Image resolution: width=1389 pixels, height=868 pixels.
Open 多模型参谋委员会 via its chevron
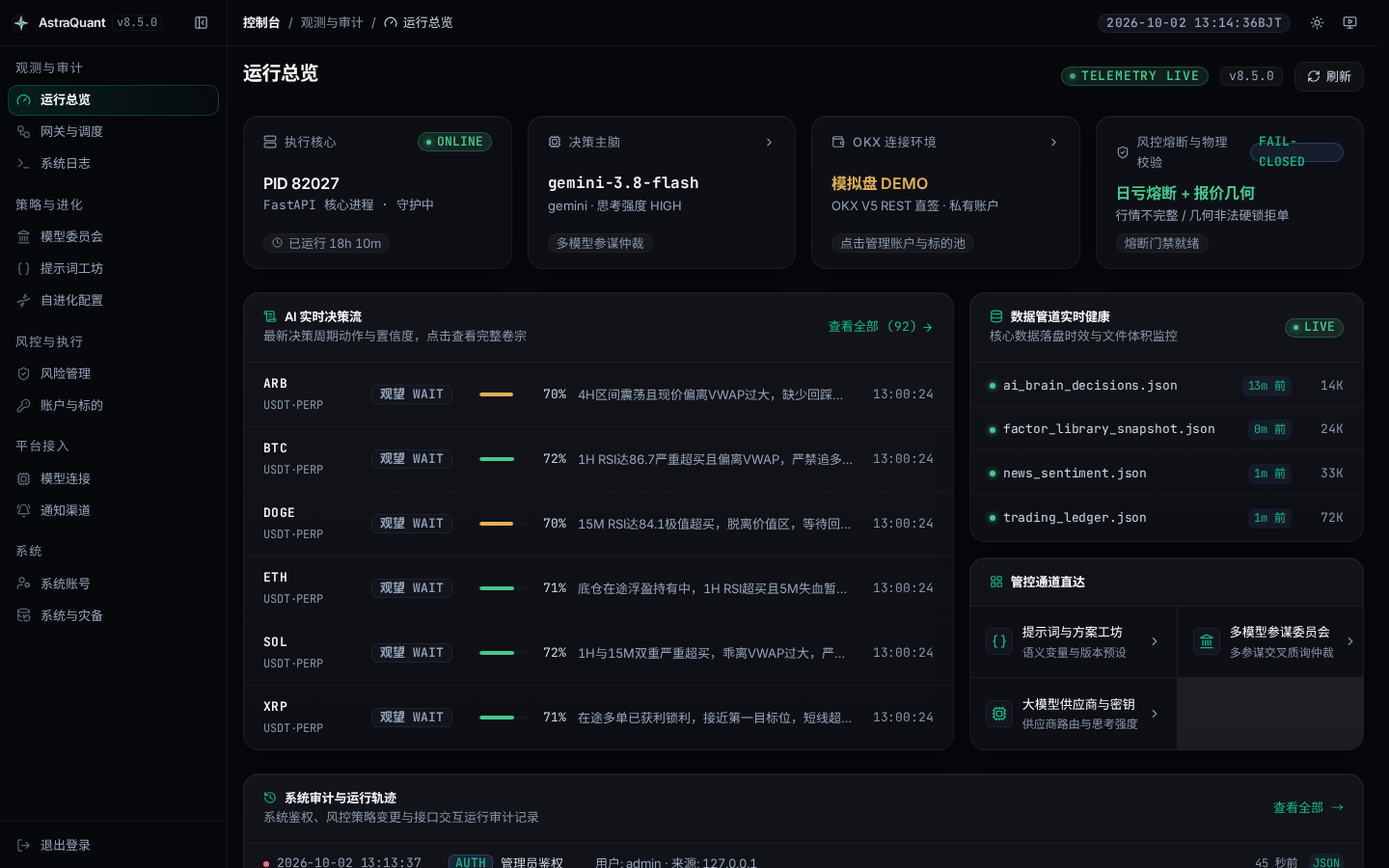pos(1349,641)
